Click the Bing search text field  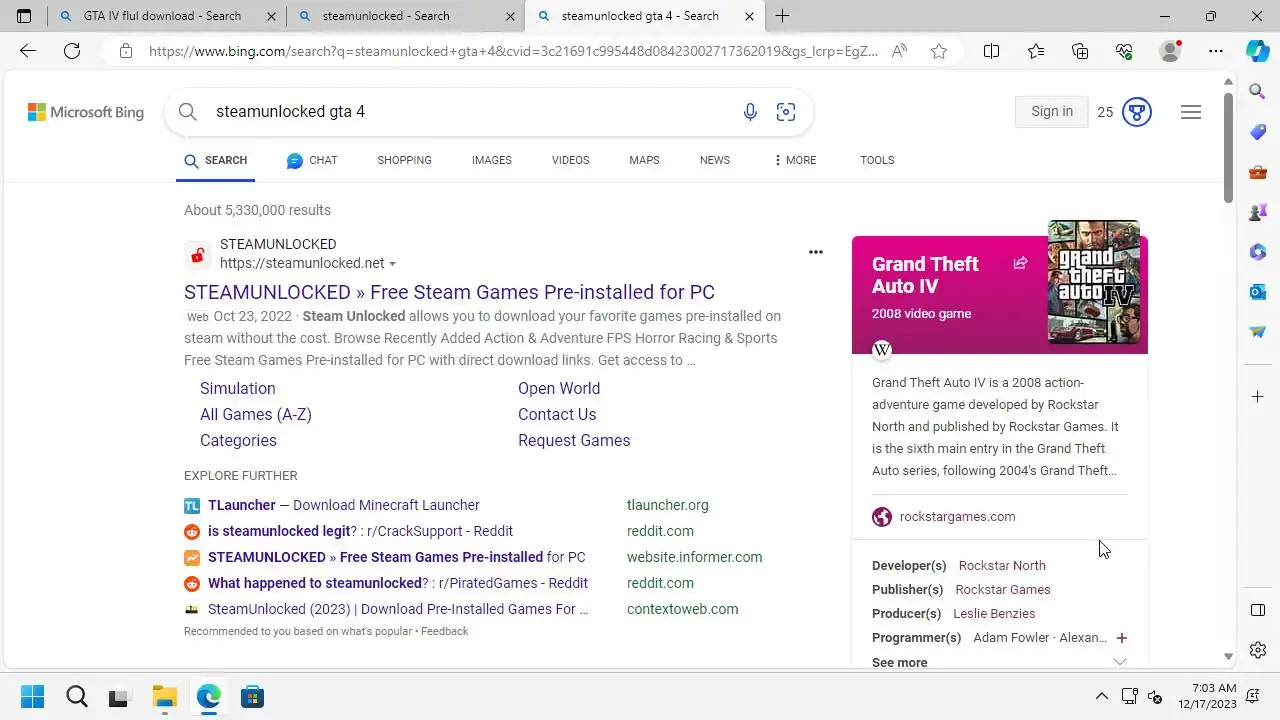(x=470, y=112)
